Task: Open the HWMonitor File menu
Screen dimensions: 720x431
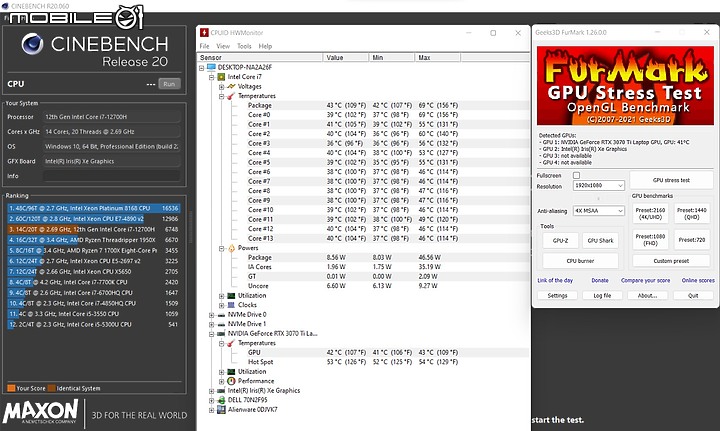Action: click(204, 46)
